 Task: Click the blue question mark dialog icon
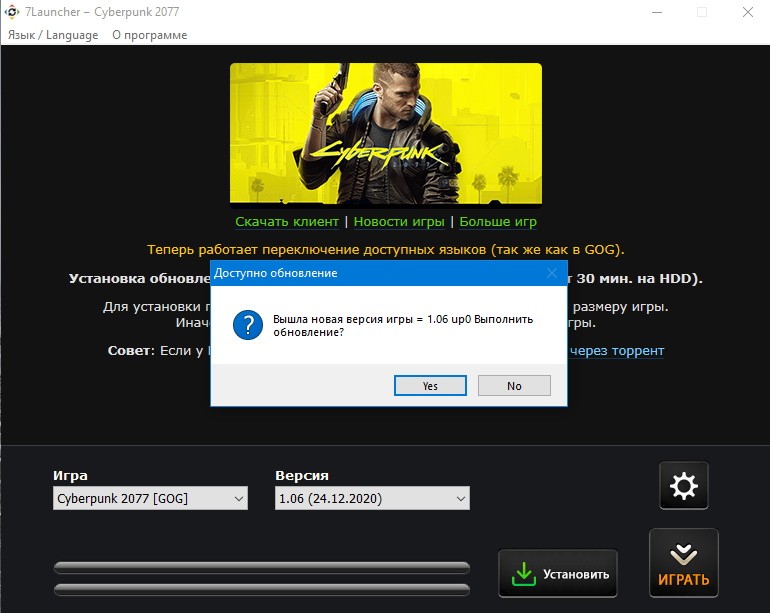[x=248, y=325]
